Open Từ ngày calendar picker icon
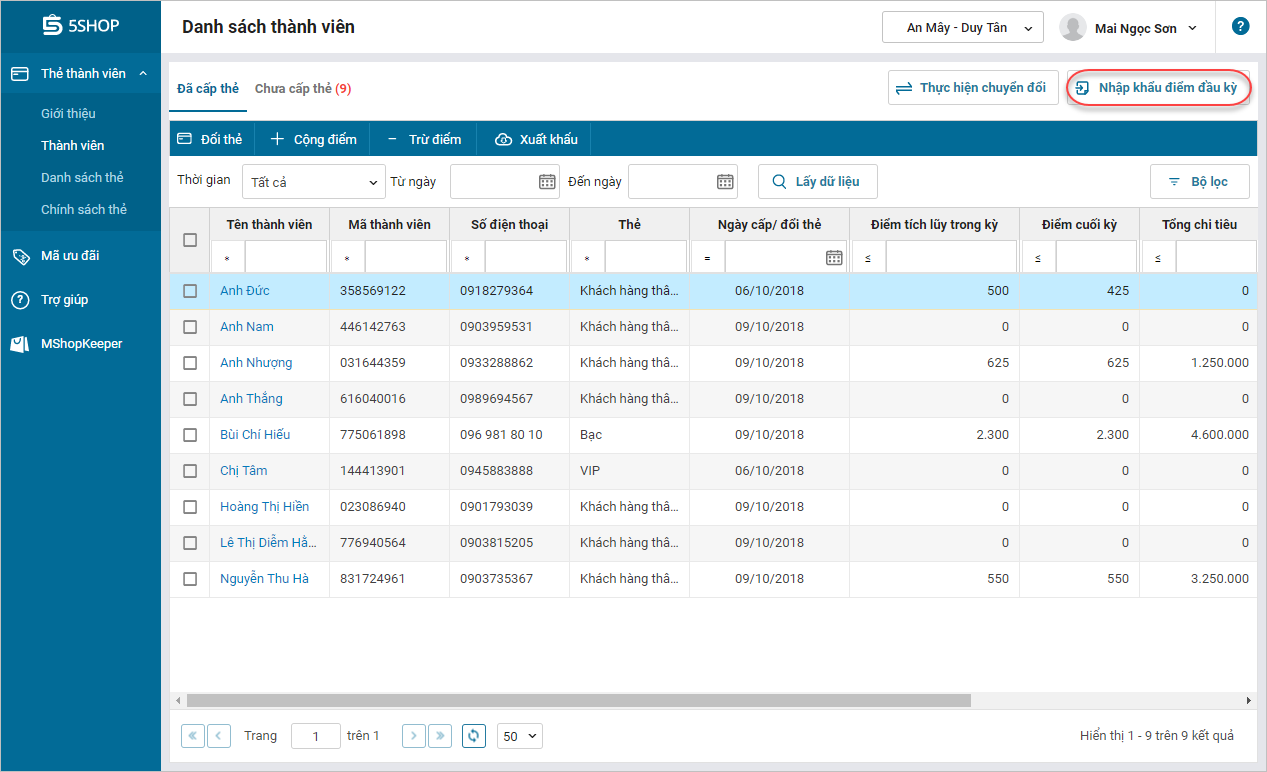 (547, 182)
